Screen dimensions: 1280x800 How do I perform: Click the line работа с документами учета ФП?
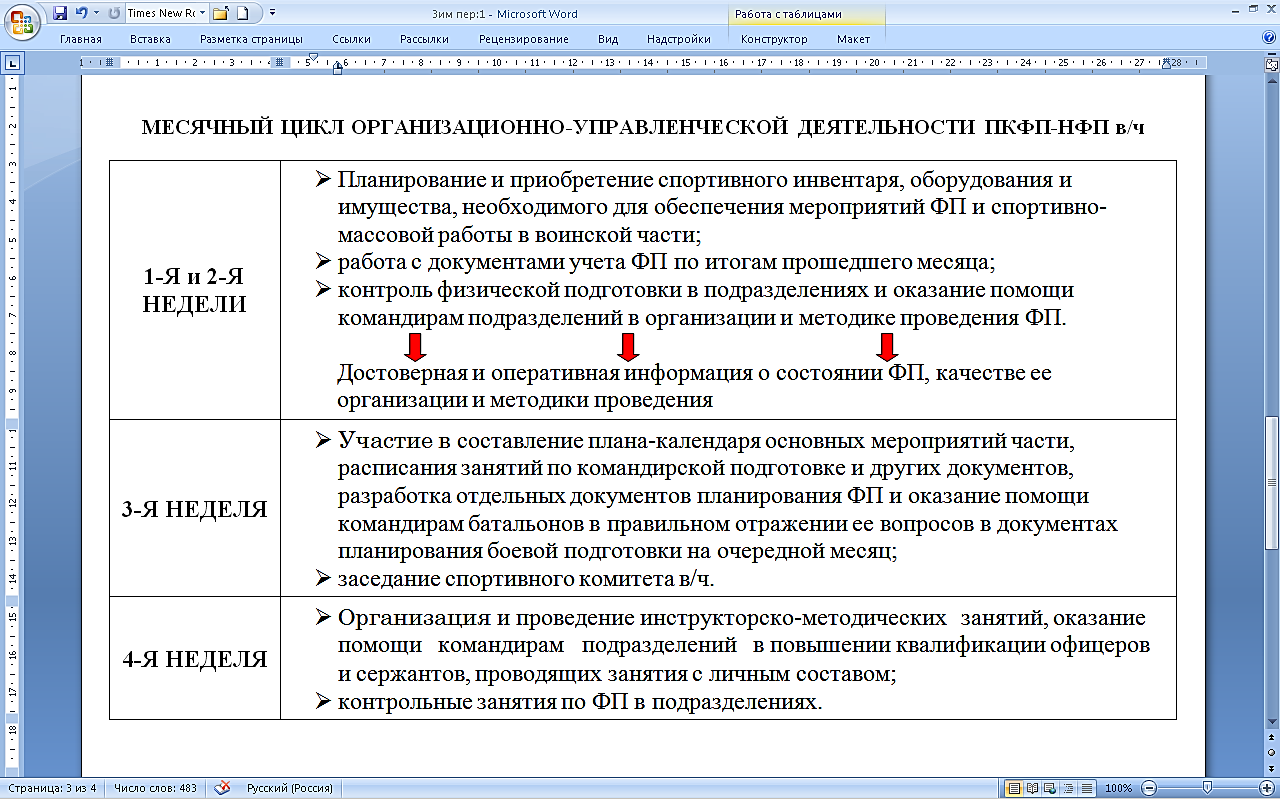664,263
